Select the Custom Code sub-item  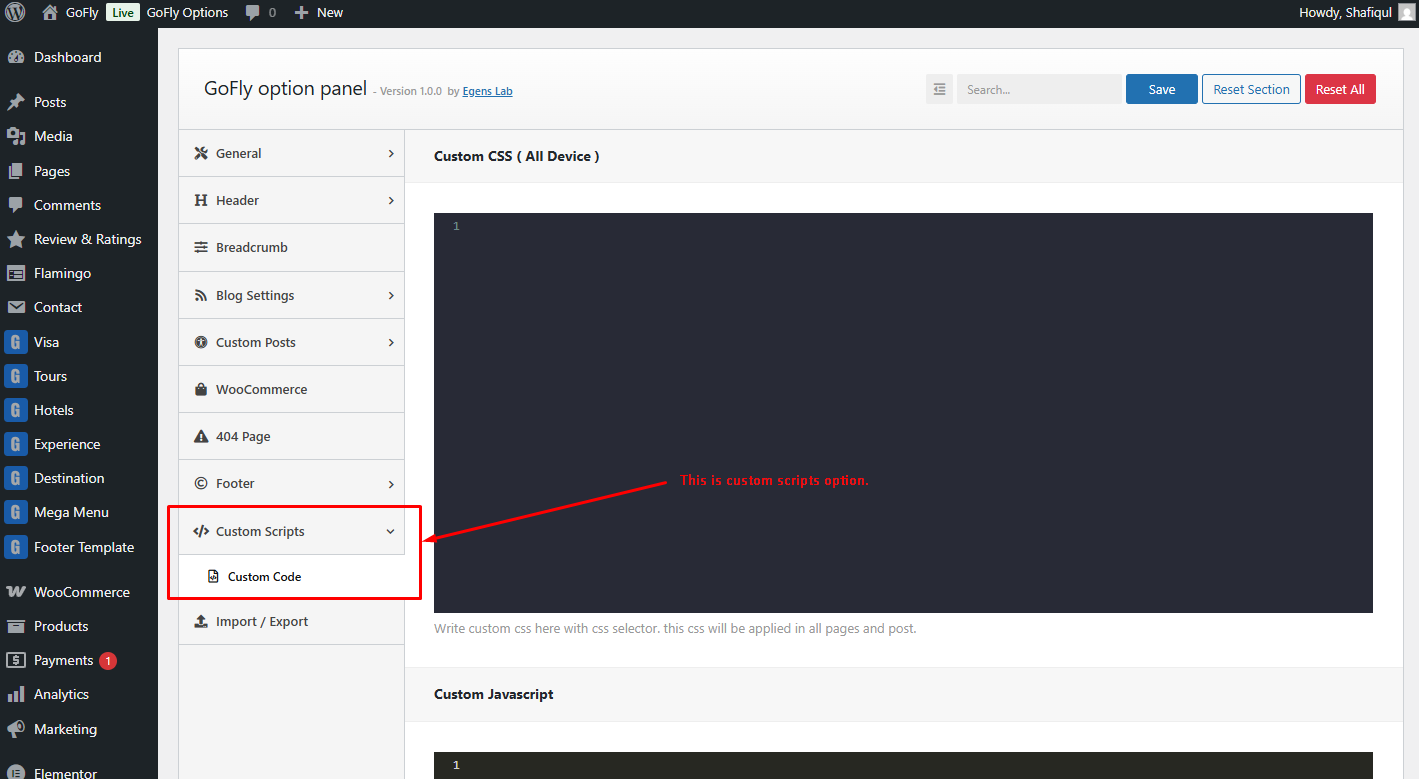coord(292,576)
